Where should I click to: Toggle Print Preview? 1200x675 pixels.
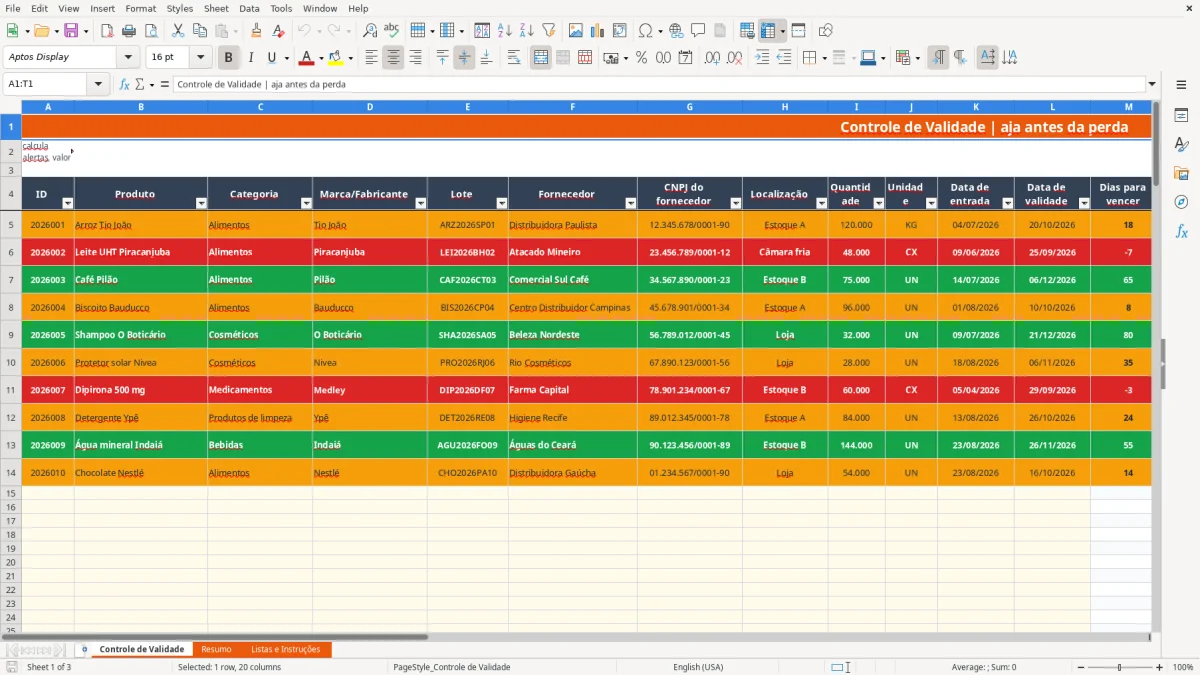coord(150,31)
